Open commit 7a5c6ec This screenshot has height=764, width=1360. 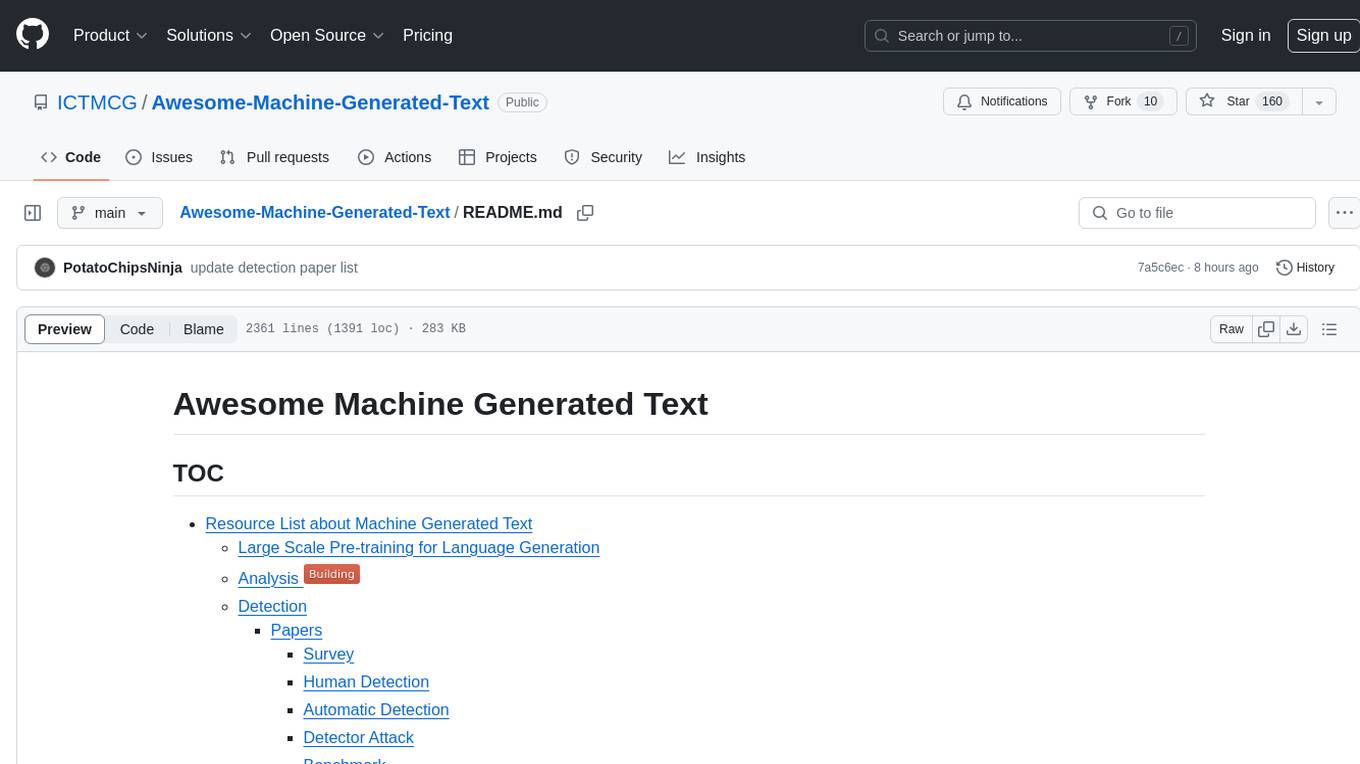(1160, 268)
